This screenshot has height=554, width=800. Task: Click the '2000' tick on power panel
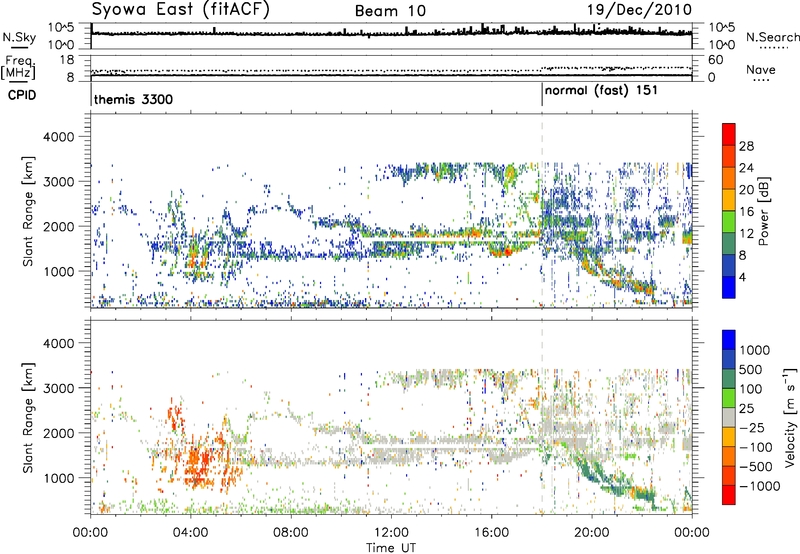(x=58, y=226)
